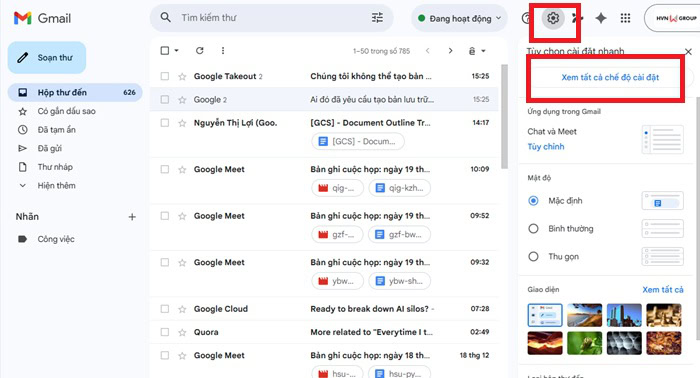The width and height of the screenshot is (700, 378).
Task: Open the Google apps grid
Action: [625, 18]
